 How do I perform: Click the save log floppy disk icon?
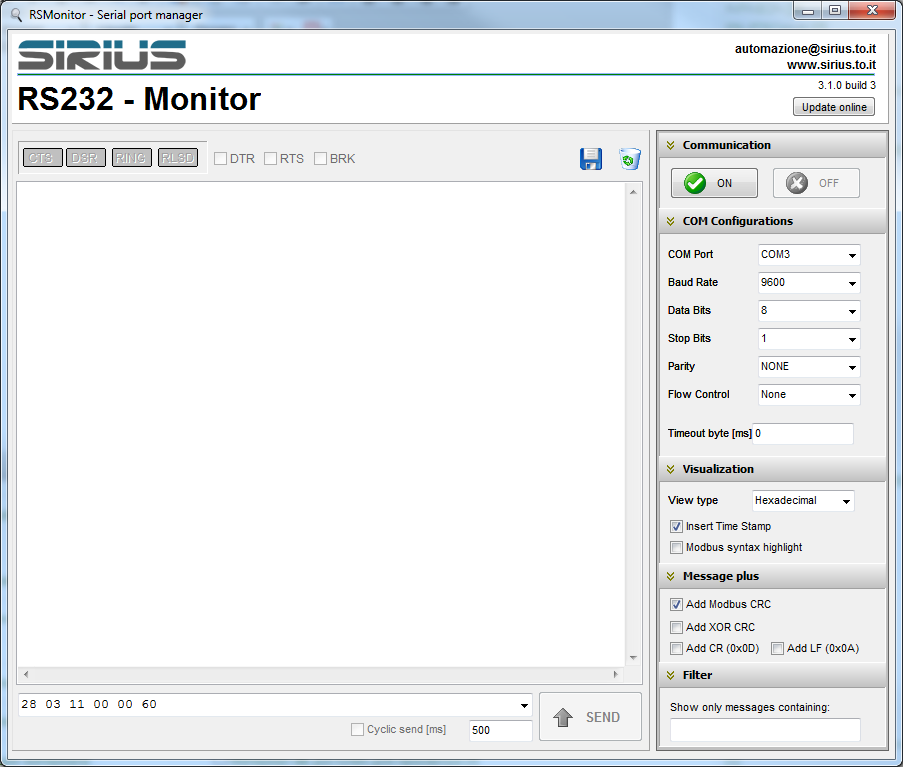(x=591, y=159)
